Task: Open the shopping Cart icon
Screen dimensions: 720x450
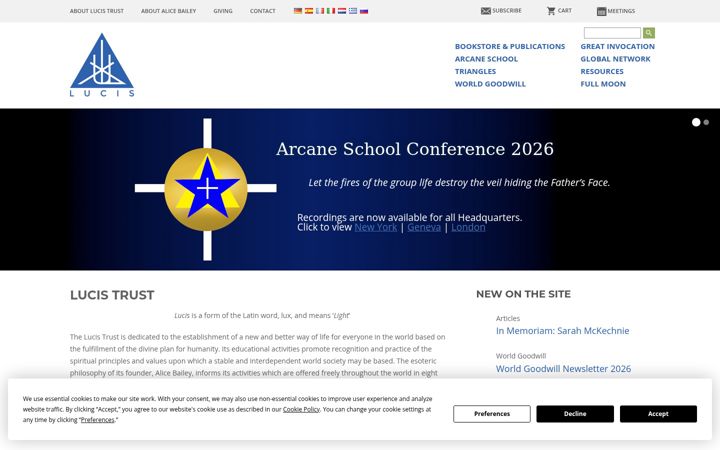Action: (551, 11)
